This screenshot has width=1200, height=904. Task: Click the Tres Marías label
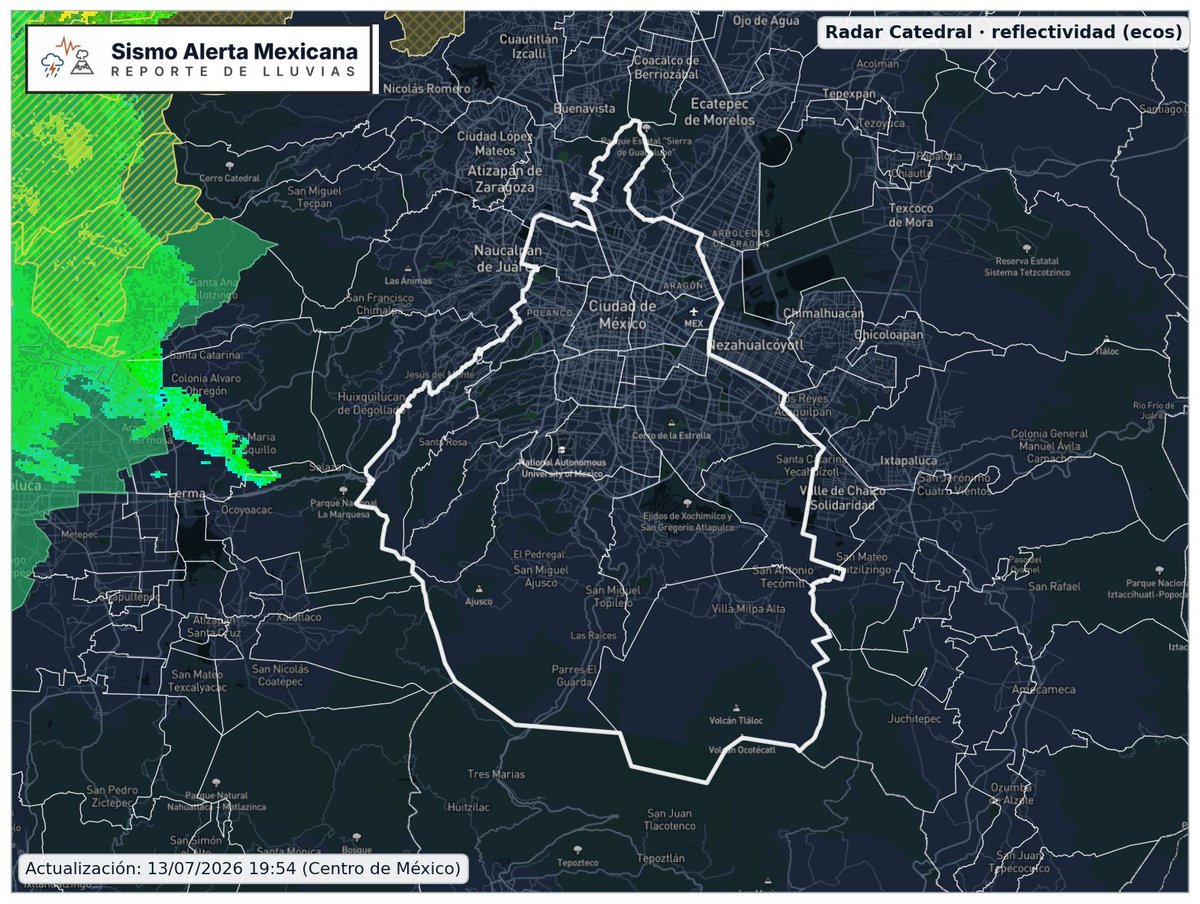coord(496,774)
